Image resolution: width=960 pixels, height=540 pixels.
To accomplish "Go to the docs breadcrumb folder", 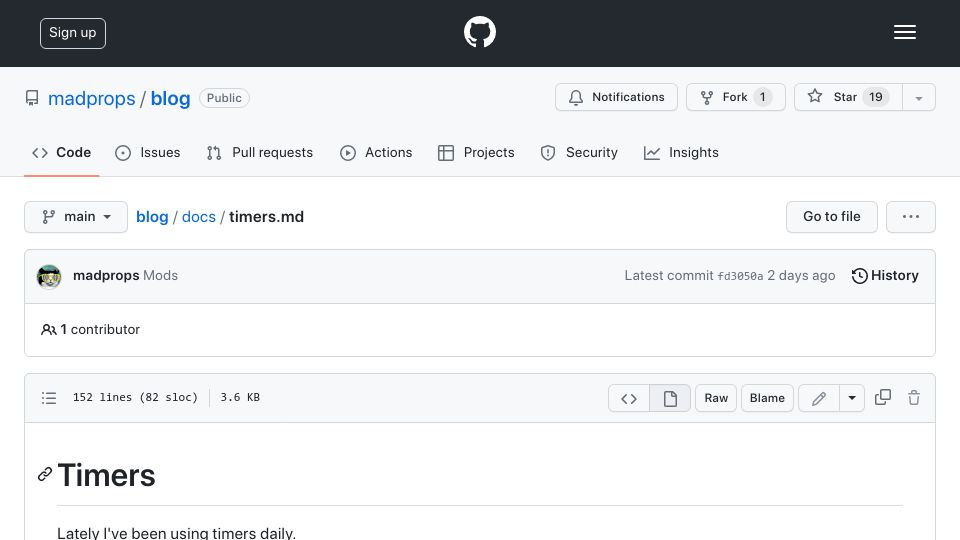I will (199, 217).
